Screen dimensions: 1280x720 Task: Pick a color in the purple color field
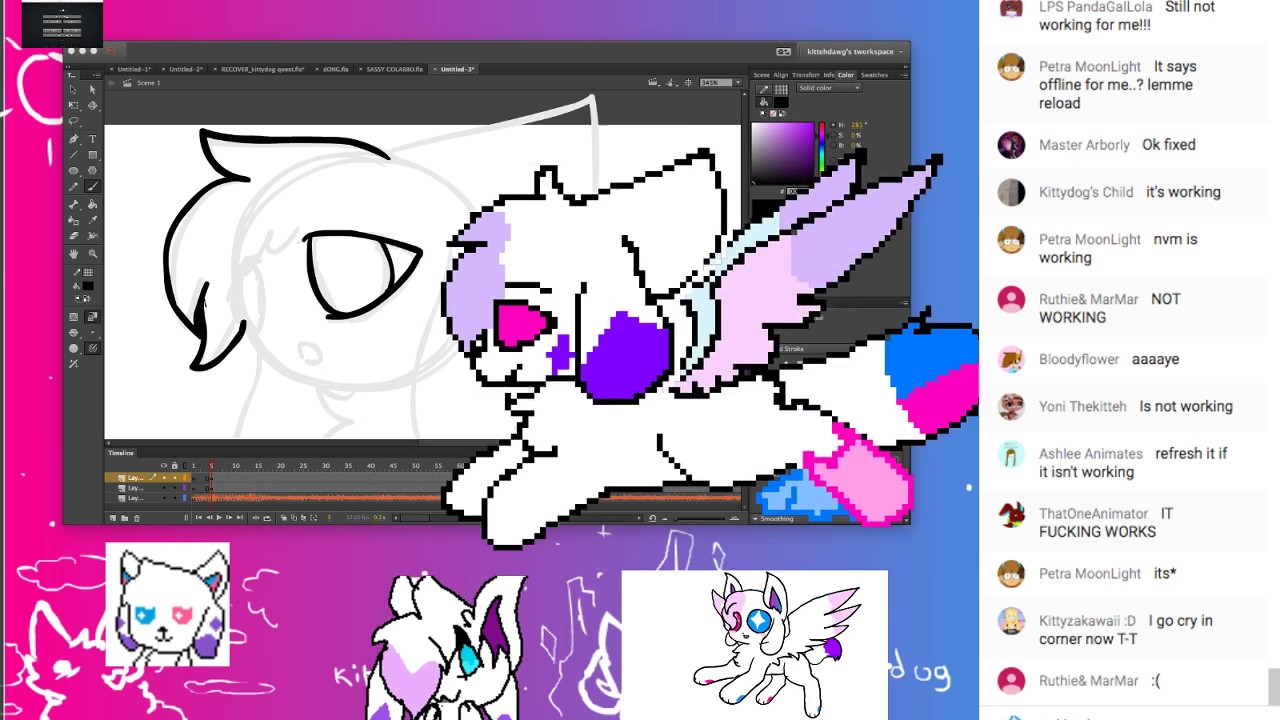783,153
